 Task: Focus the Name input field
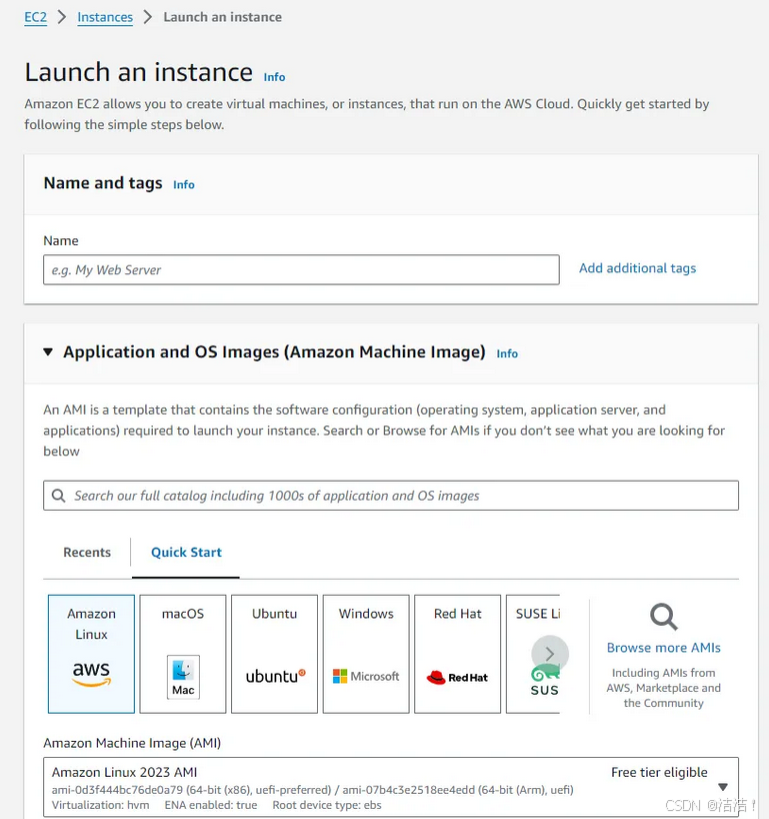(x=301, y=270)
